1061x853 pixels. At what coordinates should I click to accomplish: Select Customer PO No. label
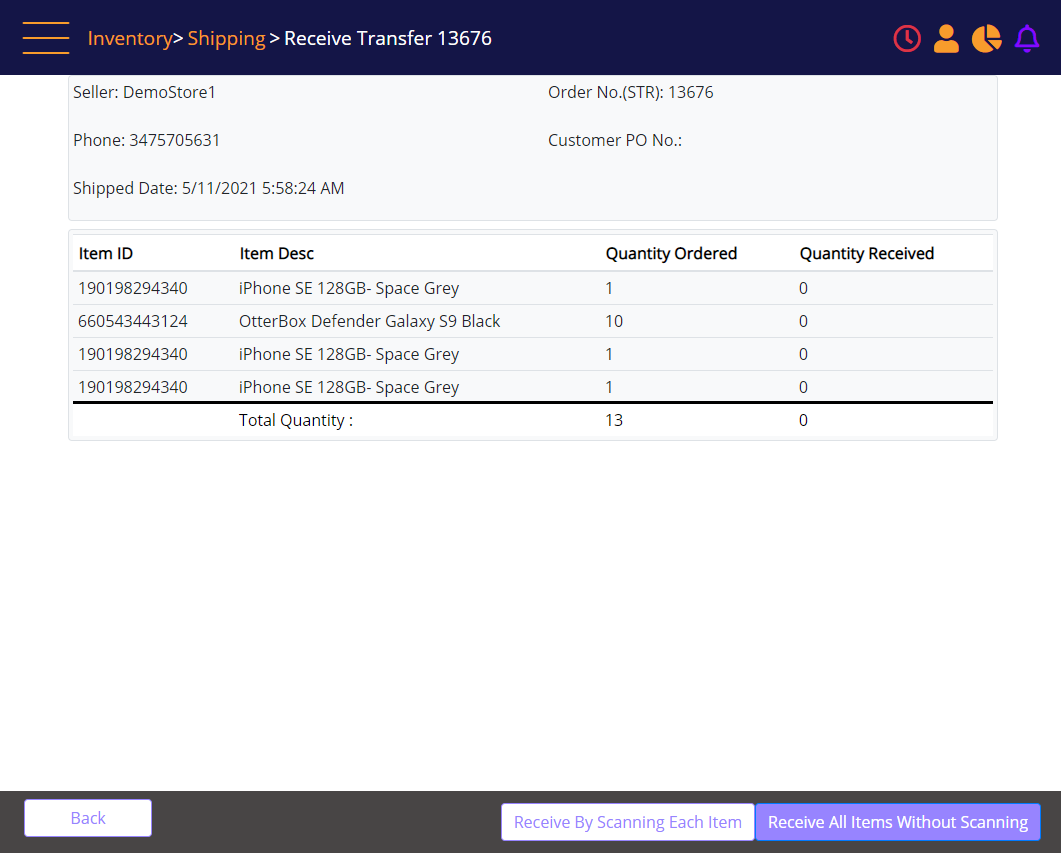tap(614, 140)
